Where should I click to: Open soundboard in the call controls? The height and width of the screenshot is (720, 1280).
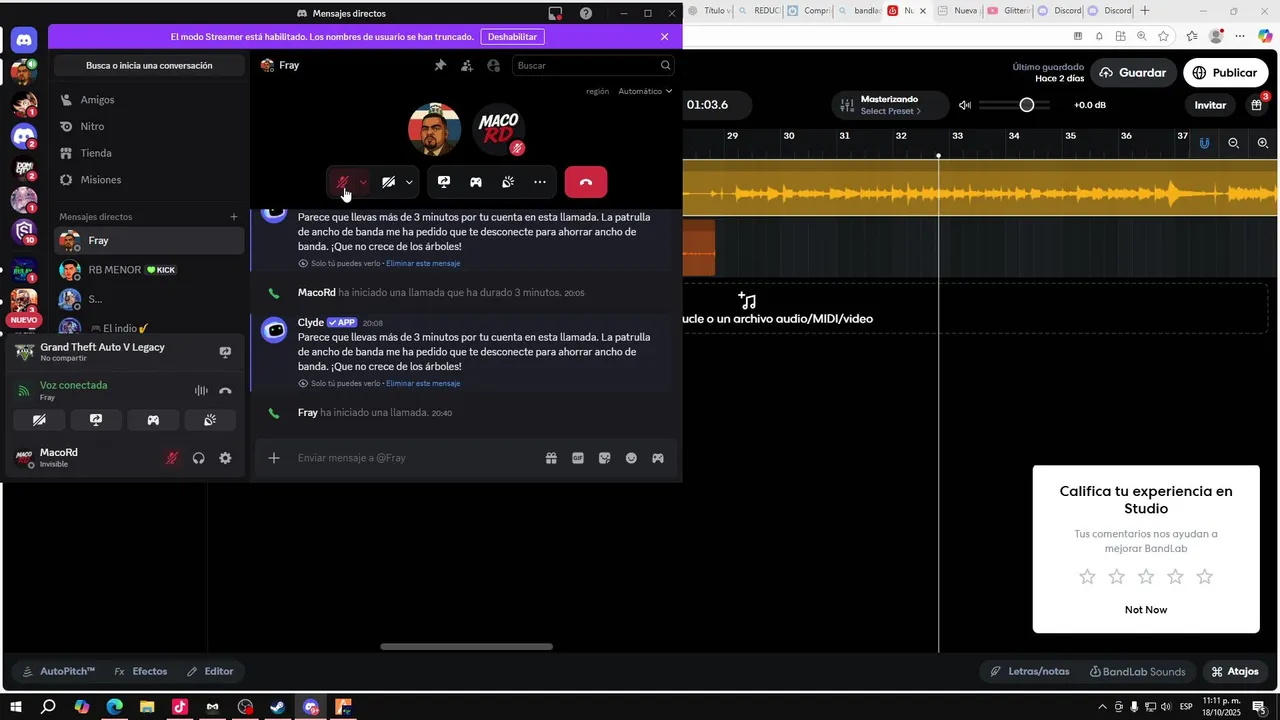508,182
